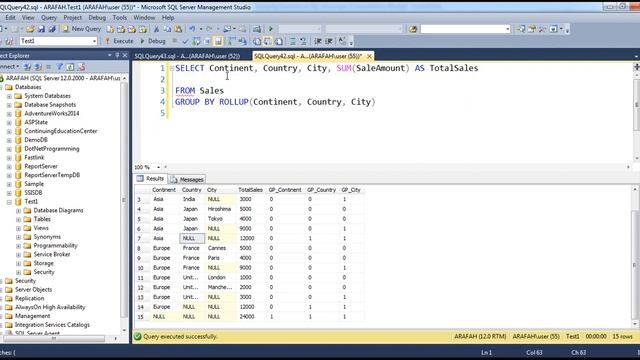
Task: Switch to the SQLQuery43.sql tab
Action: coord(187,56)
